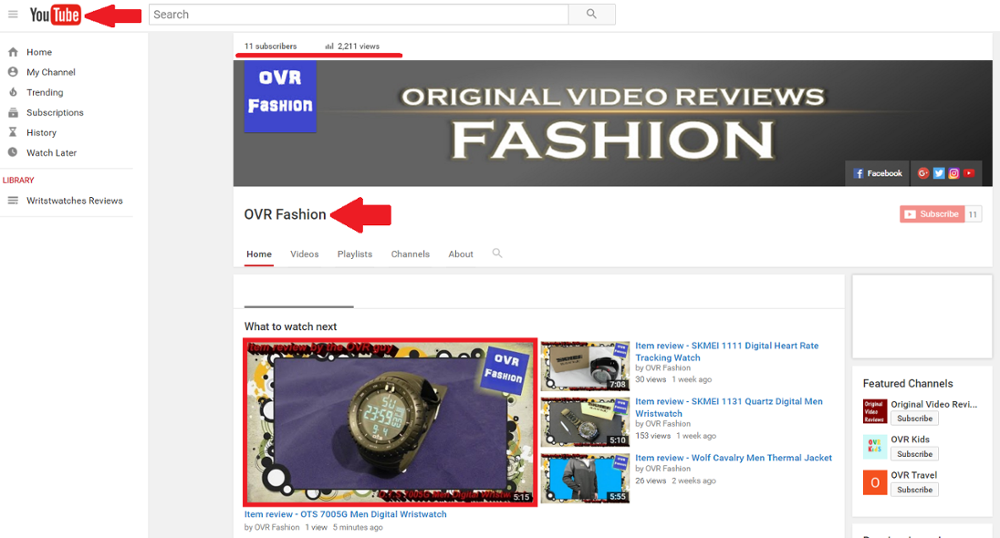This screenshot has height=538, width=1000.
Task: Switch to the channel Home tab
Action: point(259,254)
